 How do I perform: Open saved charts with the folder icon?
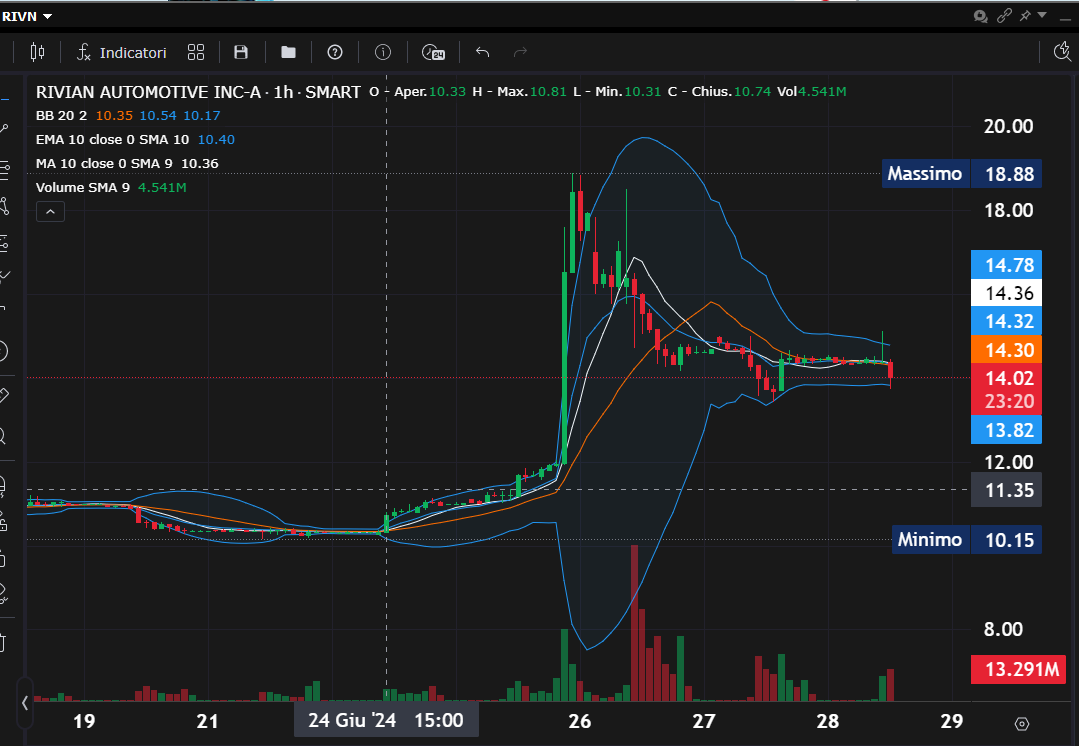pos(288,52)
